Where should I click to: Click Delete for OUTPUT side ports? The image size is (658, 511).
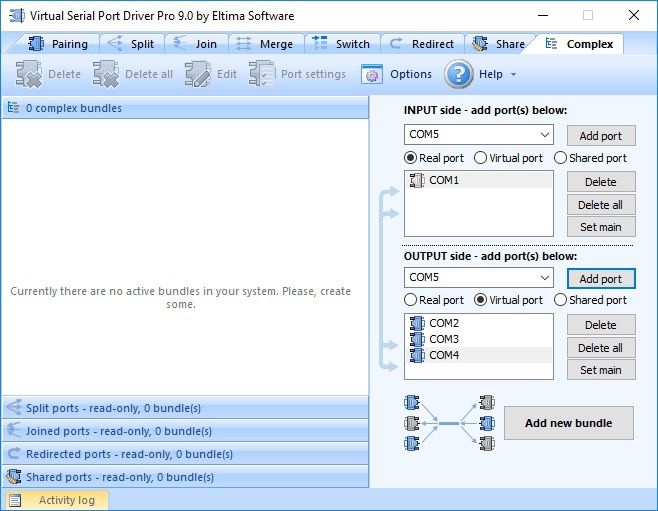click(601, 325)
